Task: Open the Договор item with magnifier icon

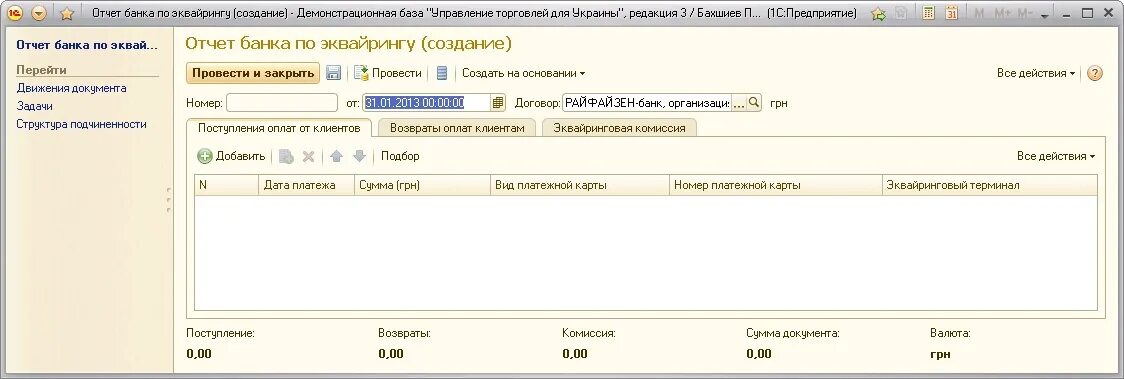Action: tap(753, 103)
